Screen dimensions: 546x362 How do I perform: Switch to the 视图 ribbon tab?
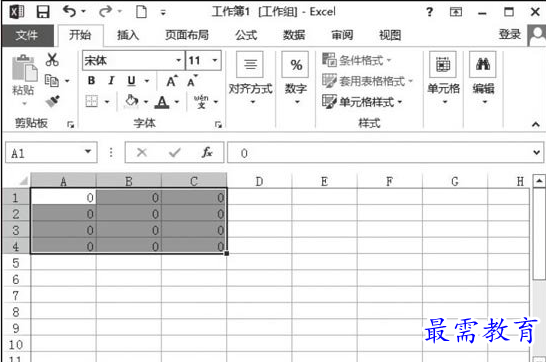390,35
